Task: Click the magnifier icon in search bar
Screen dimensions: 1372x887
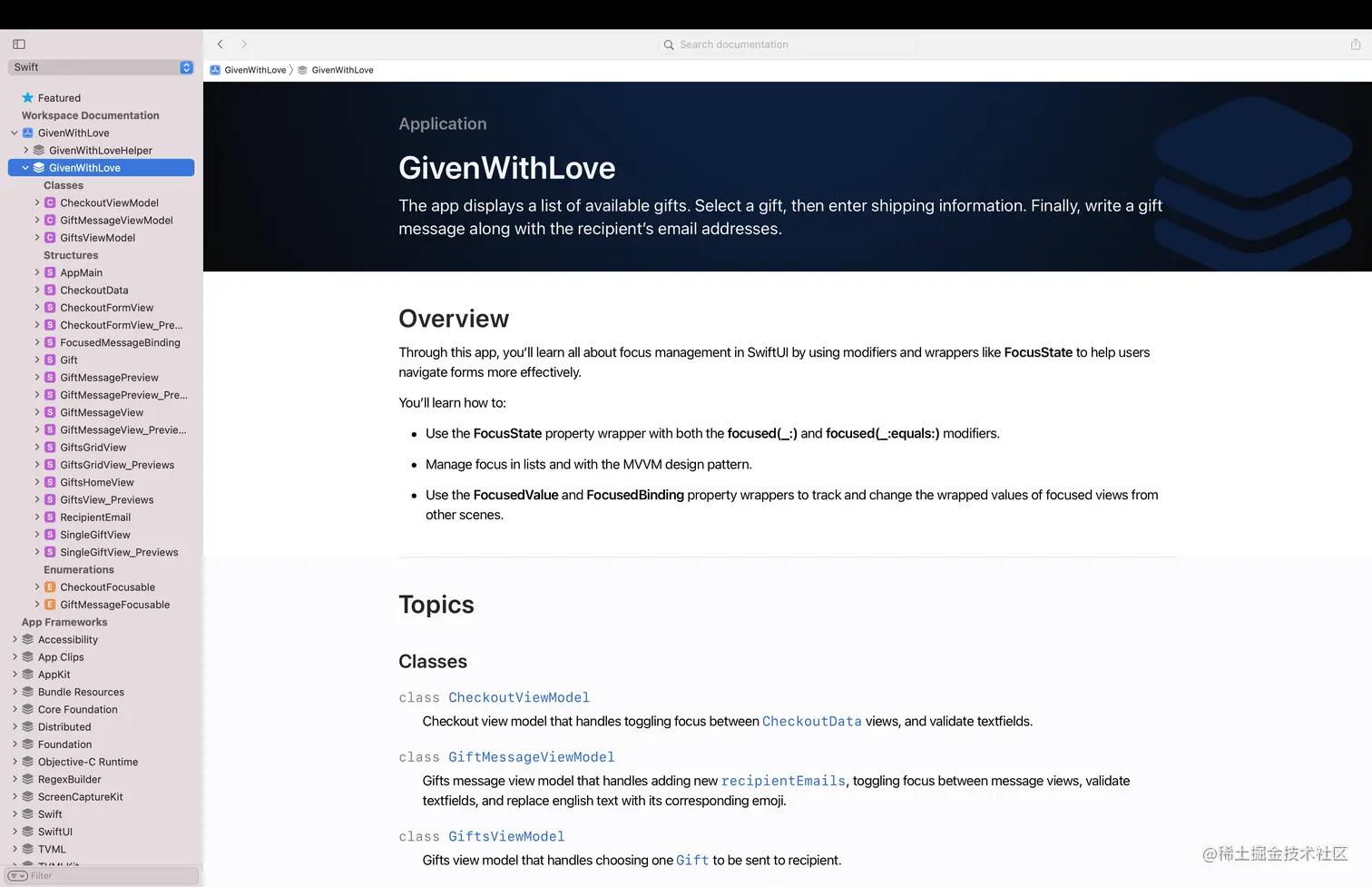Action: [669, 44]
